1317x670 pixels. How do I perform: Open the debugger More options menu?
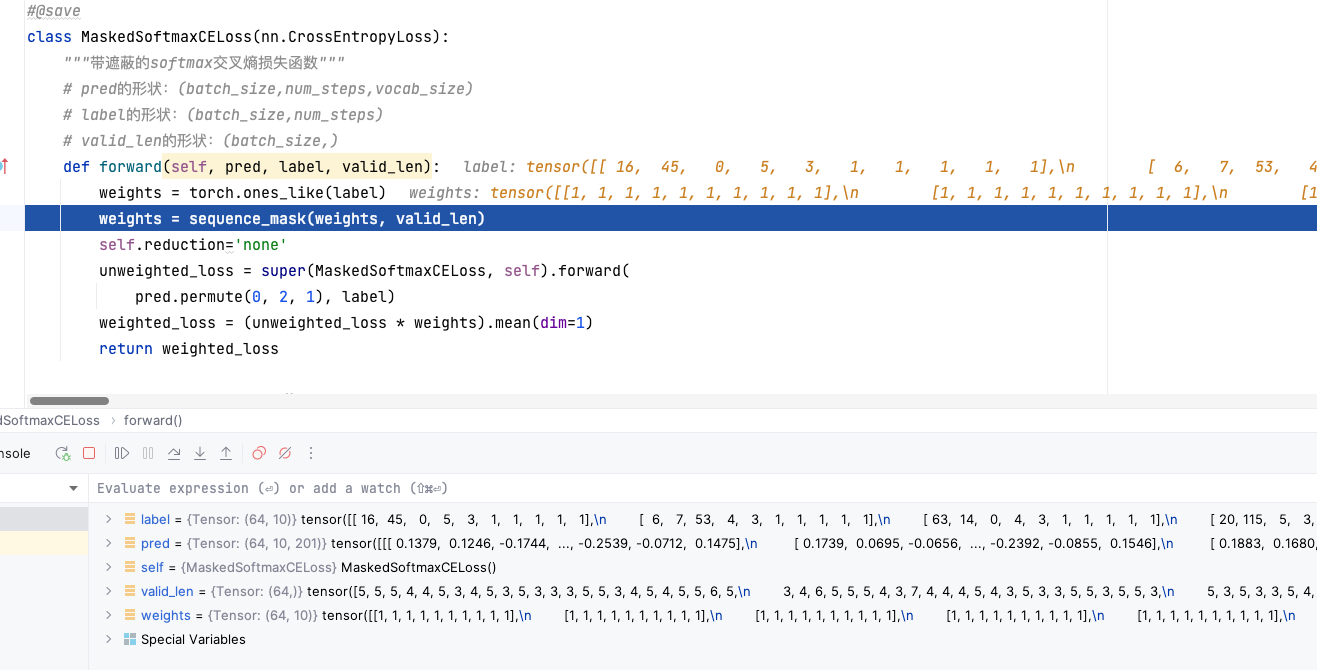(310, 453)
